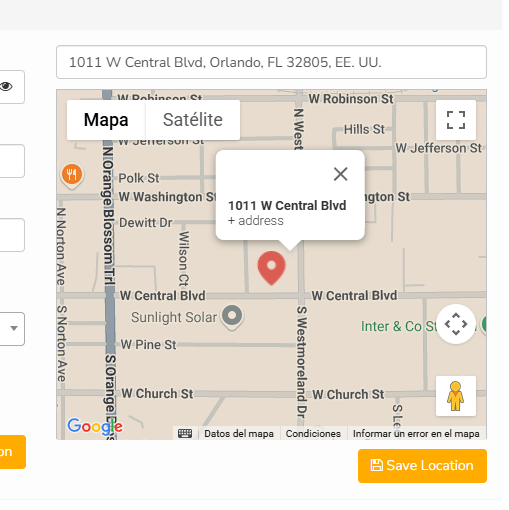
Task: Focus the address search input field
Action: [271, 62]
